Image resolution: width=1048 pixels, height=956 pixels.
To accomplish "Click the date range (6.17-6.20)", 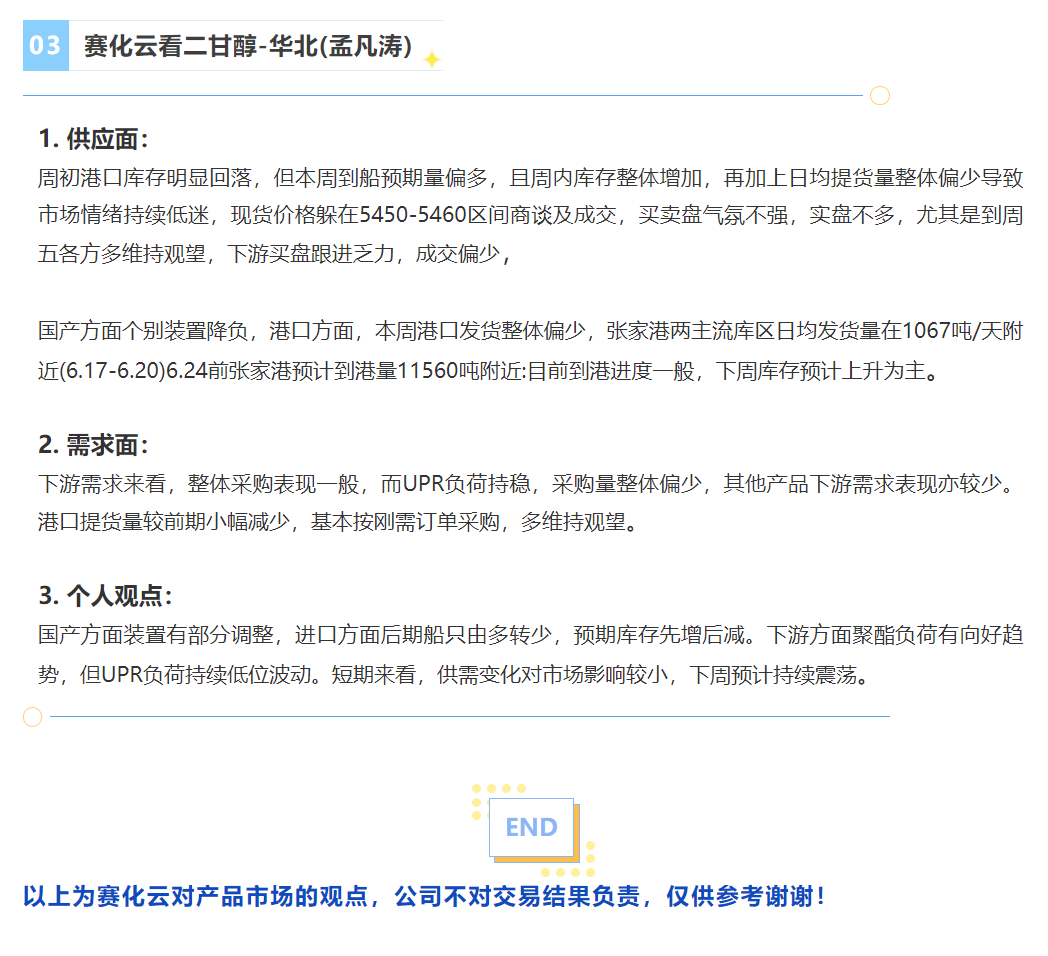I will point(112,370).
